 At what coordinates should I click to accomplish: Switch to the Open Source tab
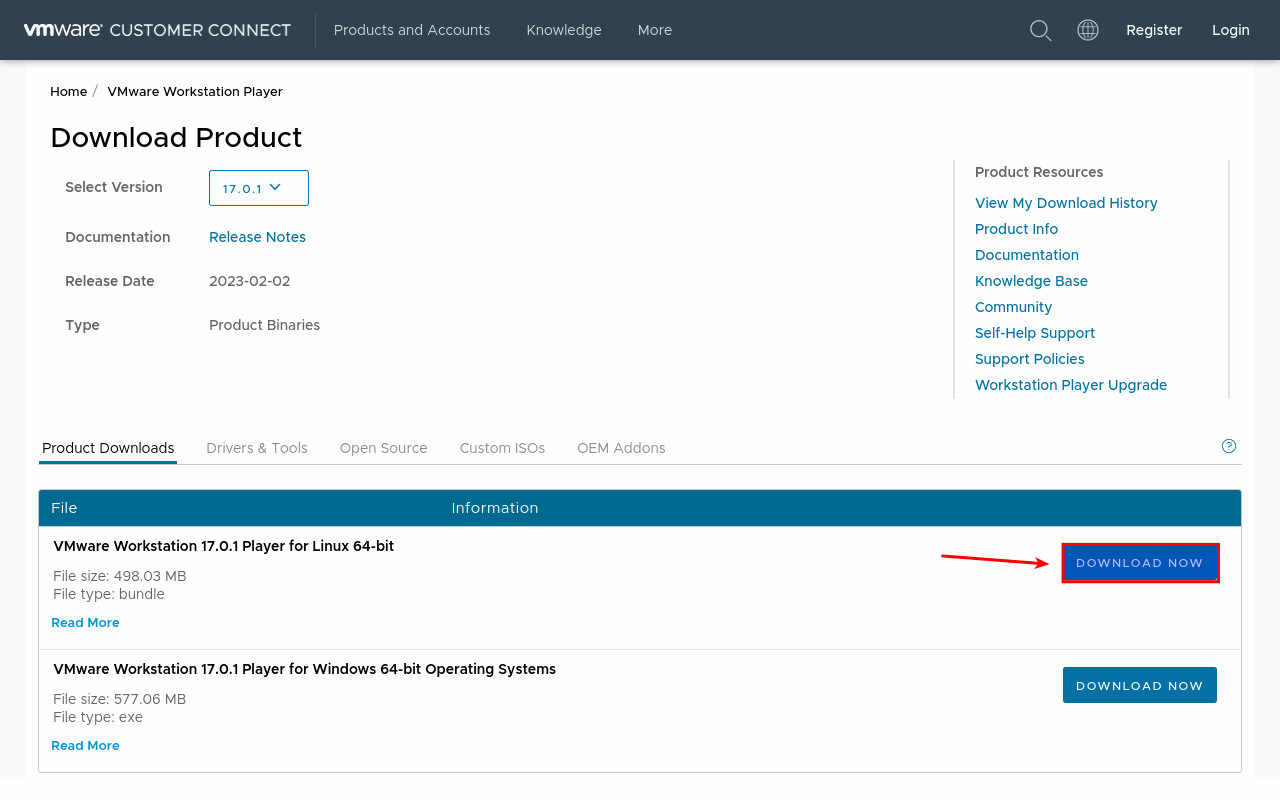[383, 448]
